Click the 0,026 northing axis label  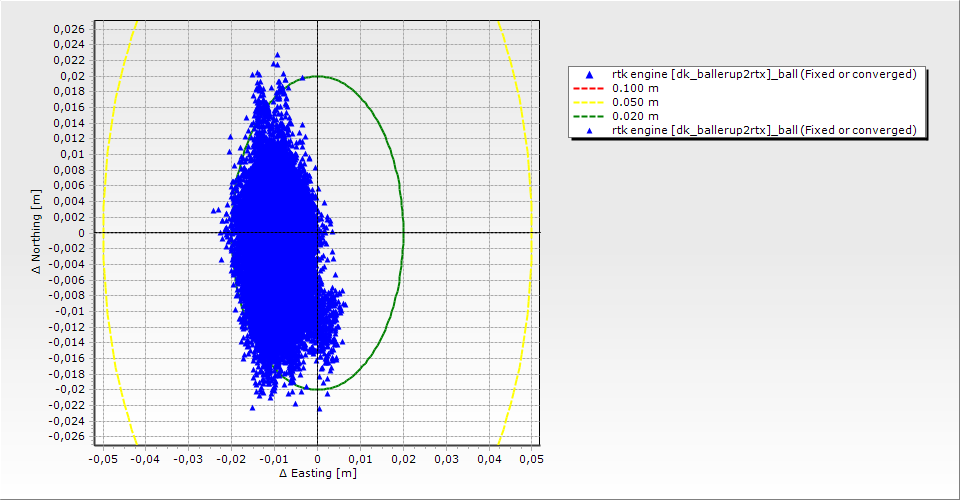click(x=69, y=29)
